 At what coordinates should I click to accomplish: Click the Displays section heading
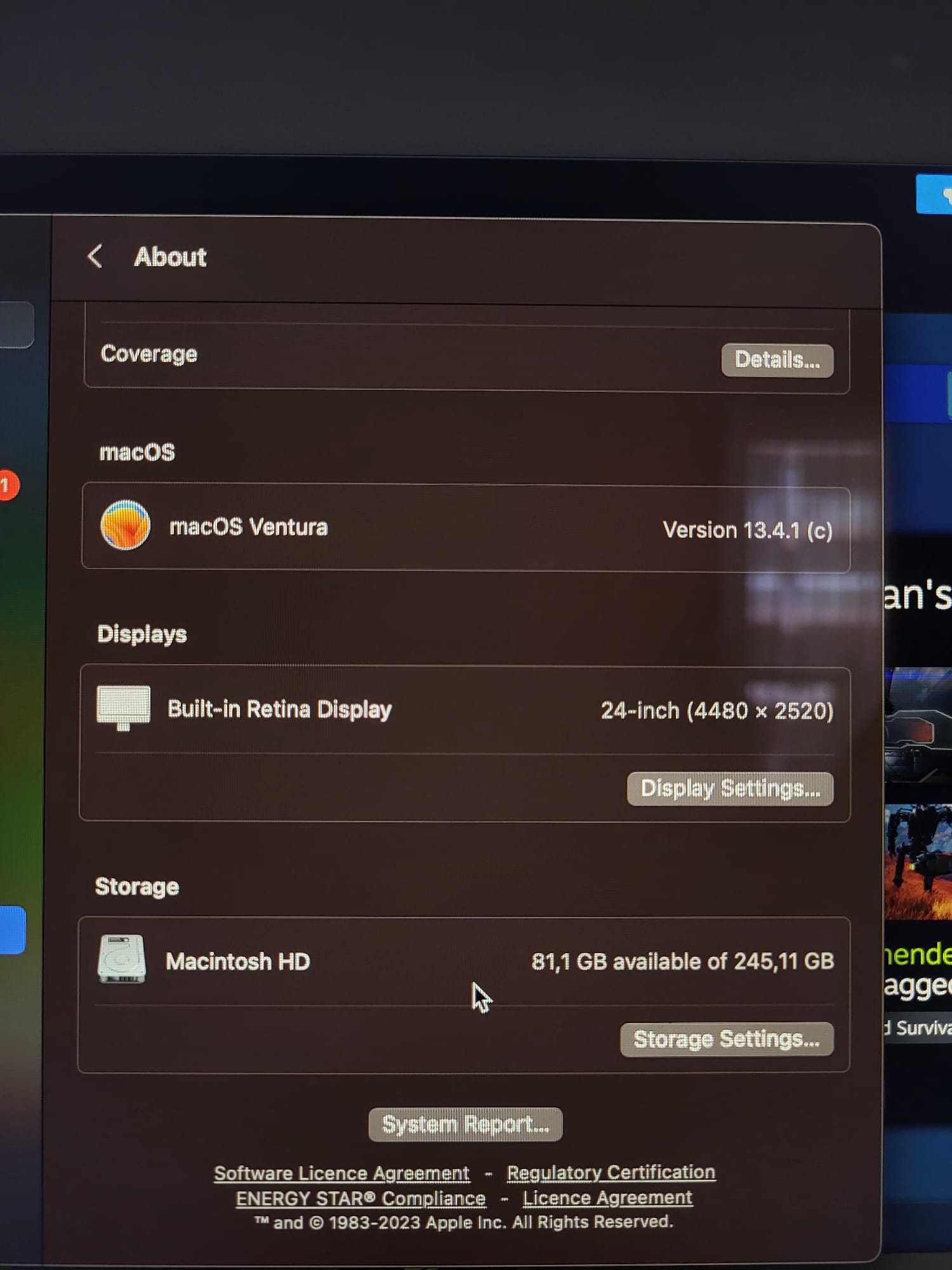[142, 634]
